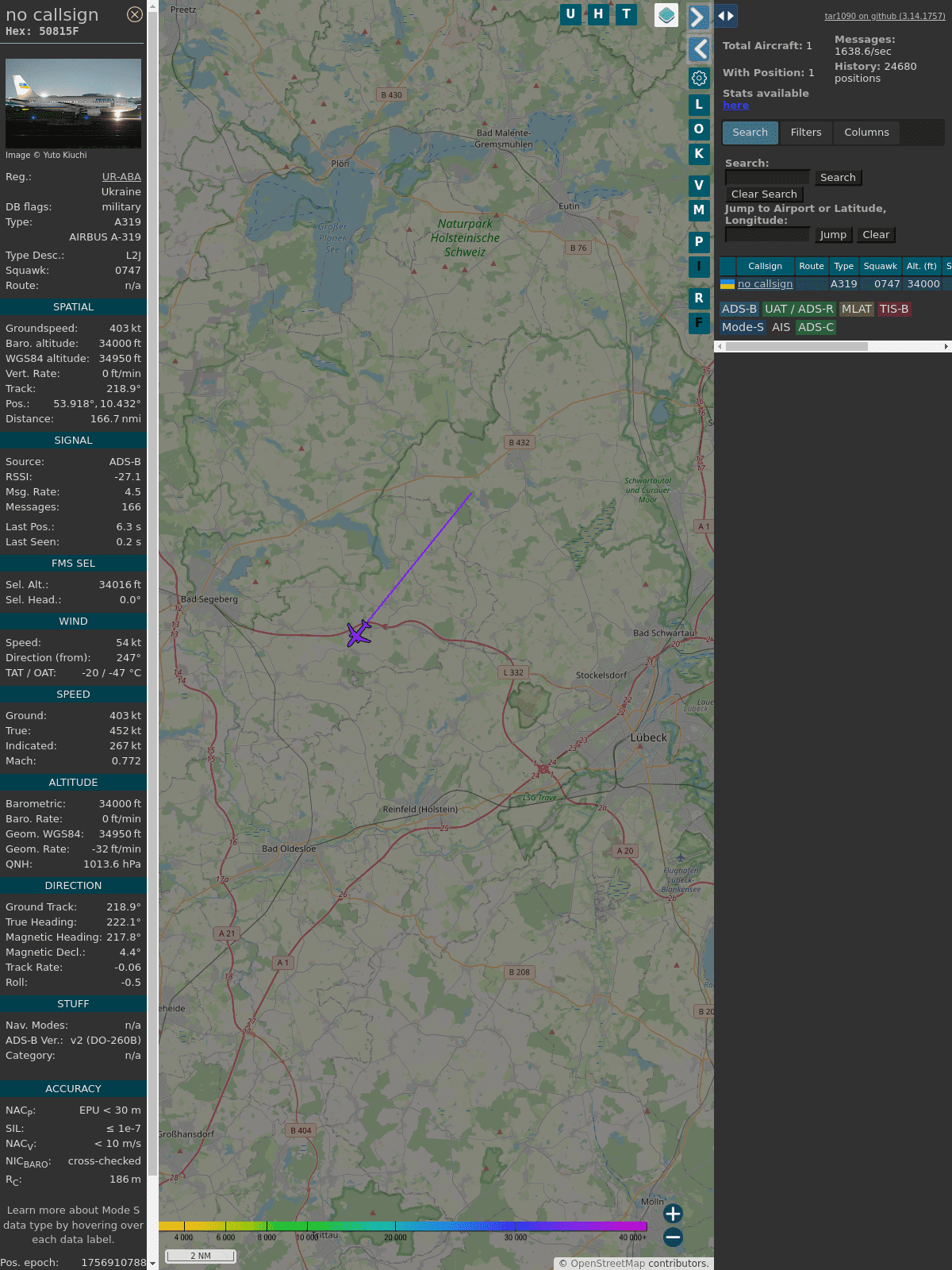Screen dimensions: 952x1270
Task: Open the UR-ABA registration link
Action: pyautogui.click(x=121, y=177)
